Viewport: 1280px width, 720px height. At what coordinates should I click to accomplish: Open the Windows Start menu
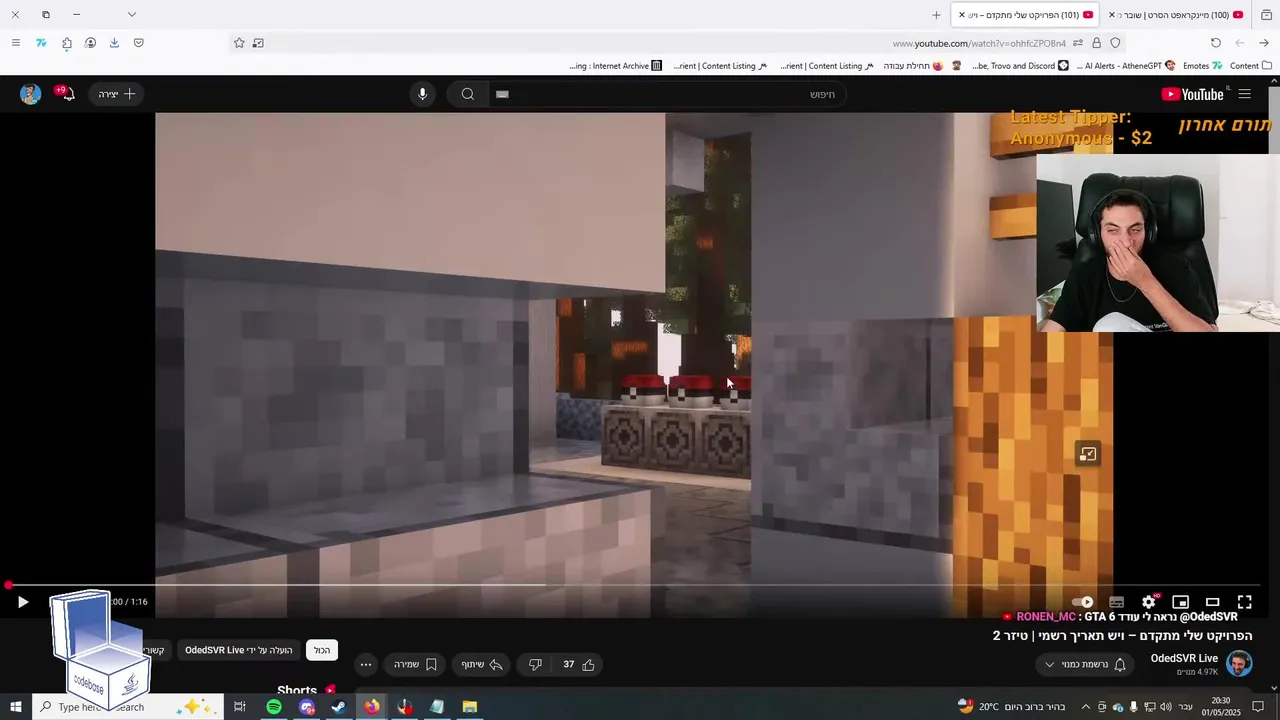[15, 707]
